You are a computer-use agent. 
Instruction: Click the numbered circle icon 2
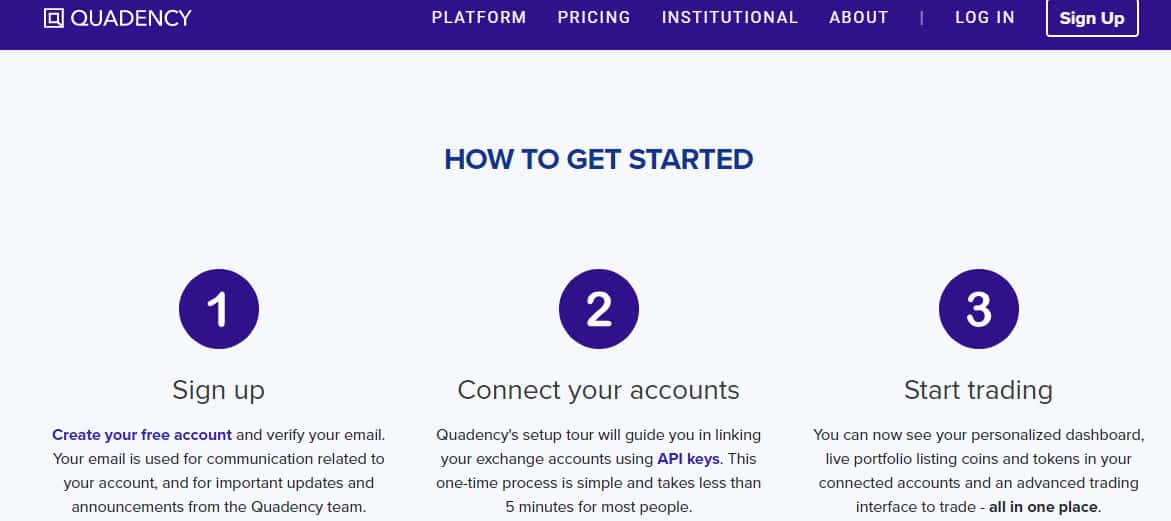[x=598, y=310]
